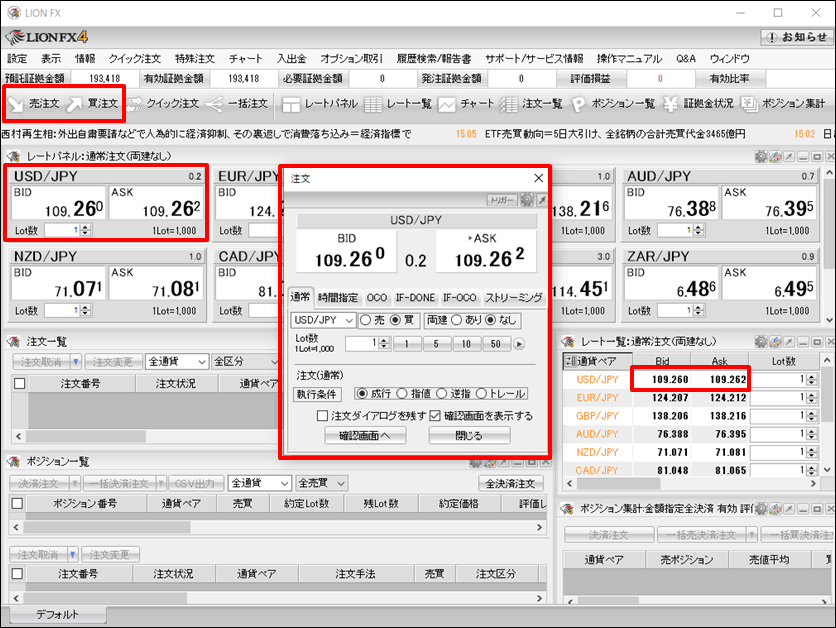Open the 注文一覧 order list toolbar item
This screenshot has width=836, height=628.
point(531,103)
